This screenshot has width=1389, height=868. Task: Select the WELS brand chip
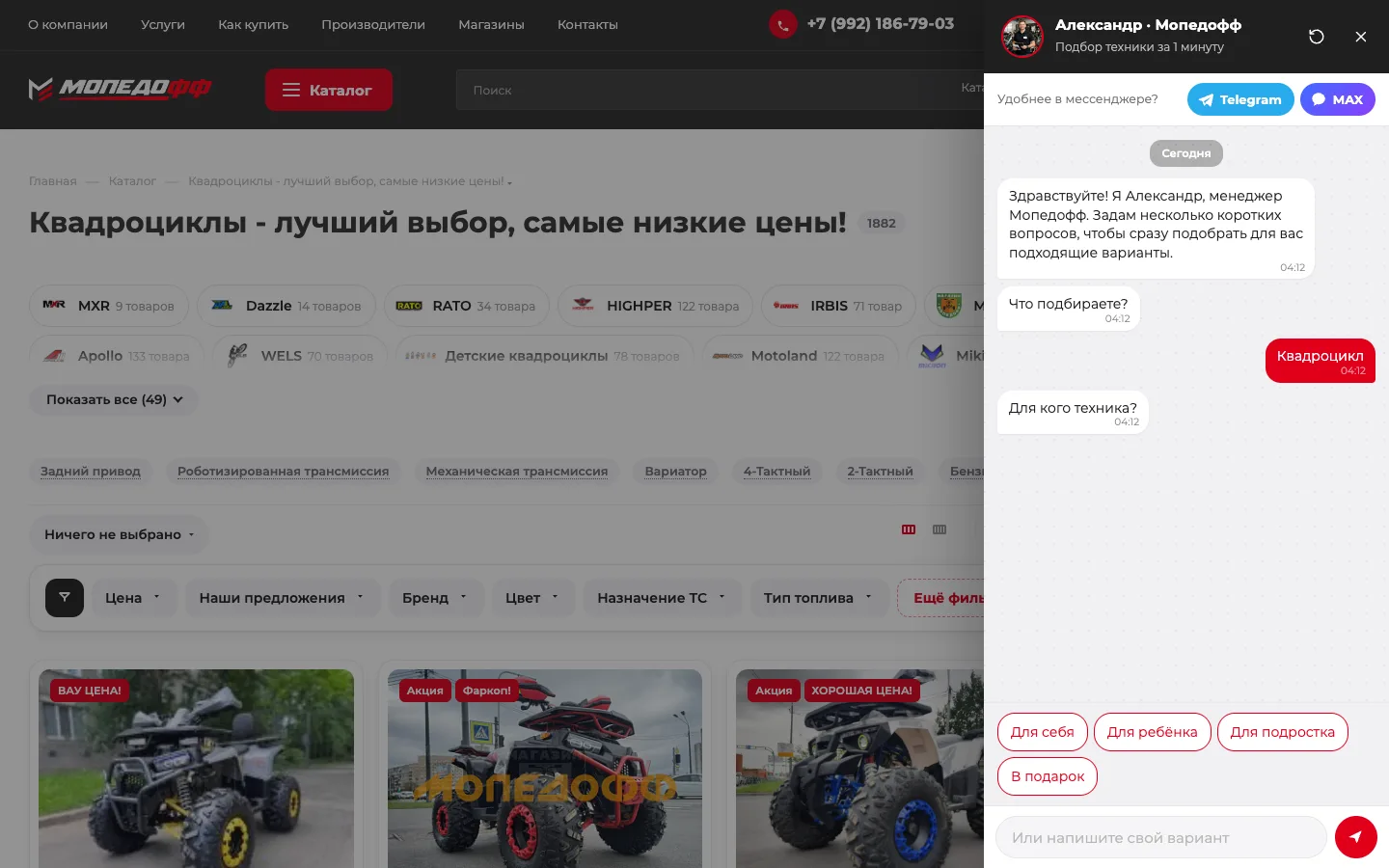pos(300,356)
